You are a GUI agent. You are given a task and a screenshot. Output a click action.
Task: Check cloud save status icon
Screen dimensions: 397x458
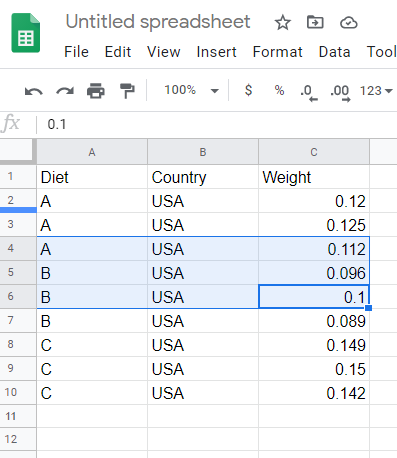pos(349,23)
